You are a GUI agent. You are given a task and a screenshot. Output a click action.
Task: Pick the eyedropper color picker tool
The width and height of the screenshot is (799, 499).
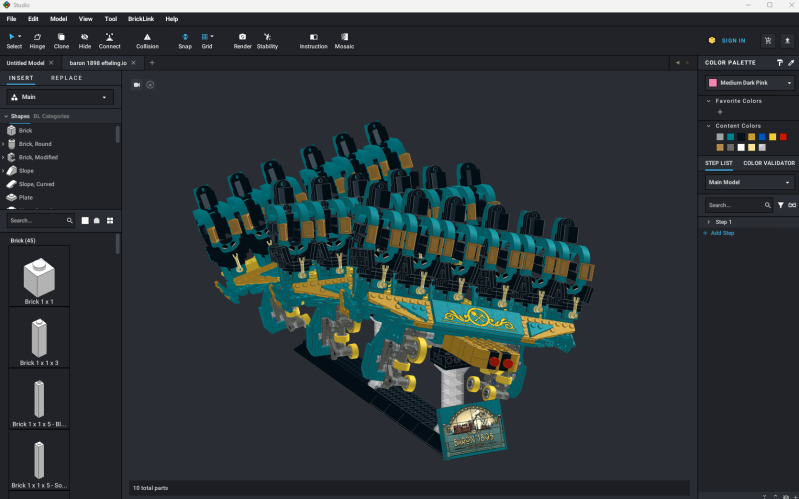790,62
